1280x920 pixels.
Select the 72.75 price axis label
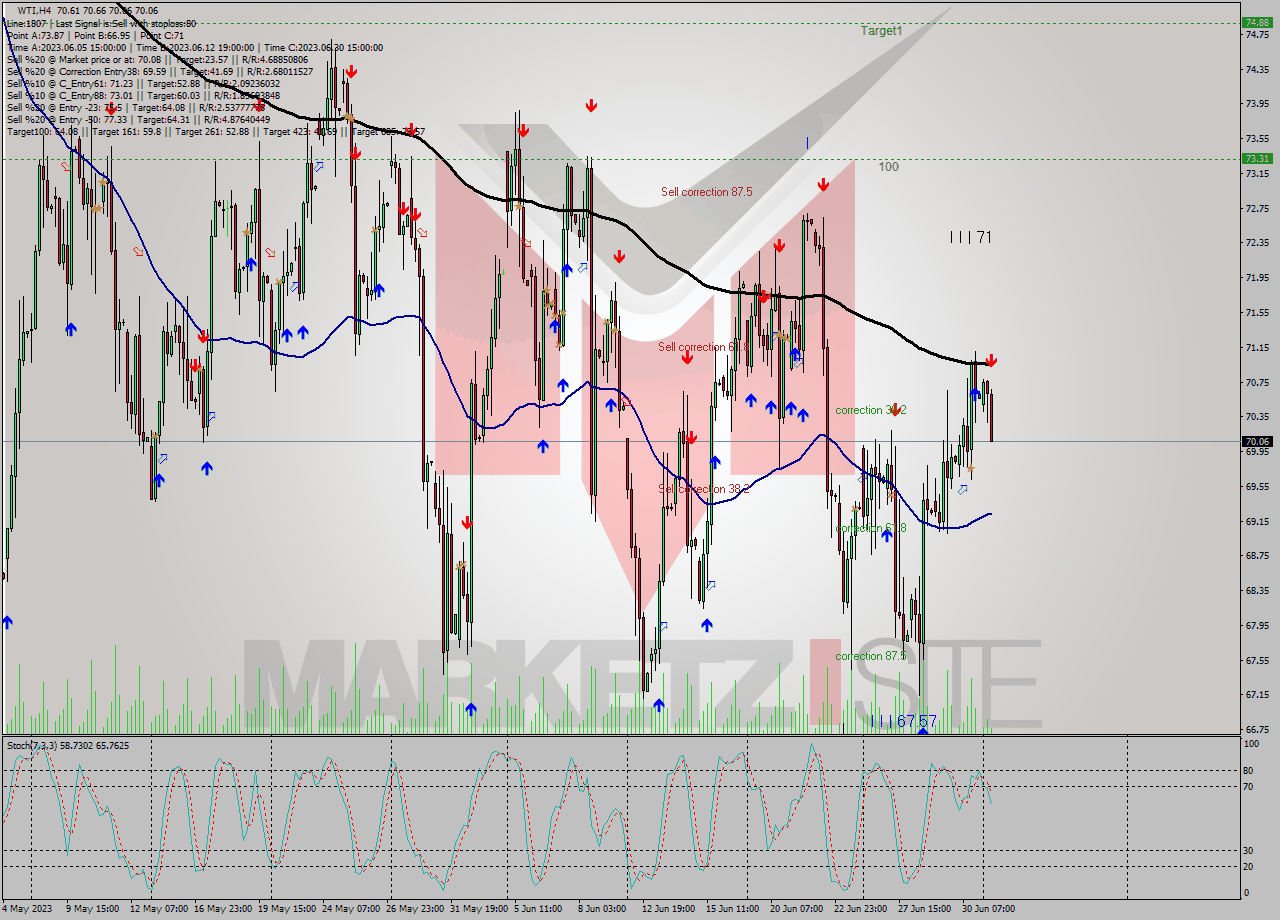pyautogui.click(x=1258, y=208)
